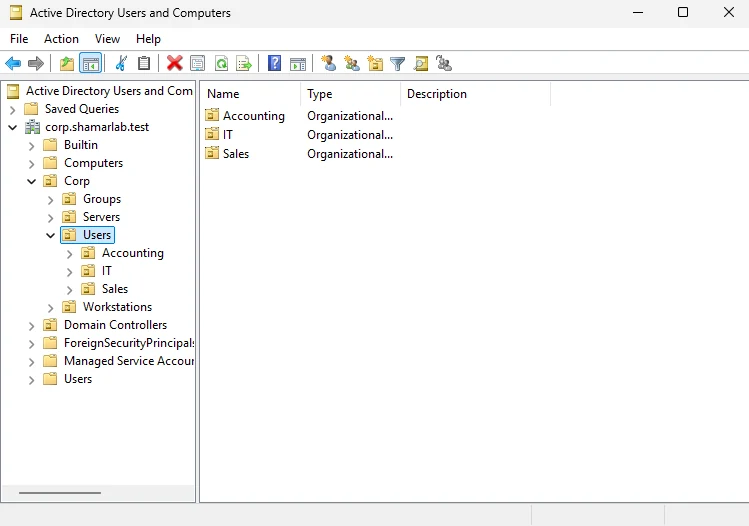Expand the Groups OU chevron
749x526 pixels.
[x=51, y=200]
